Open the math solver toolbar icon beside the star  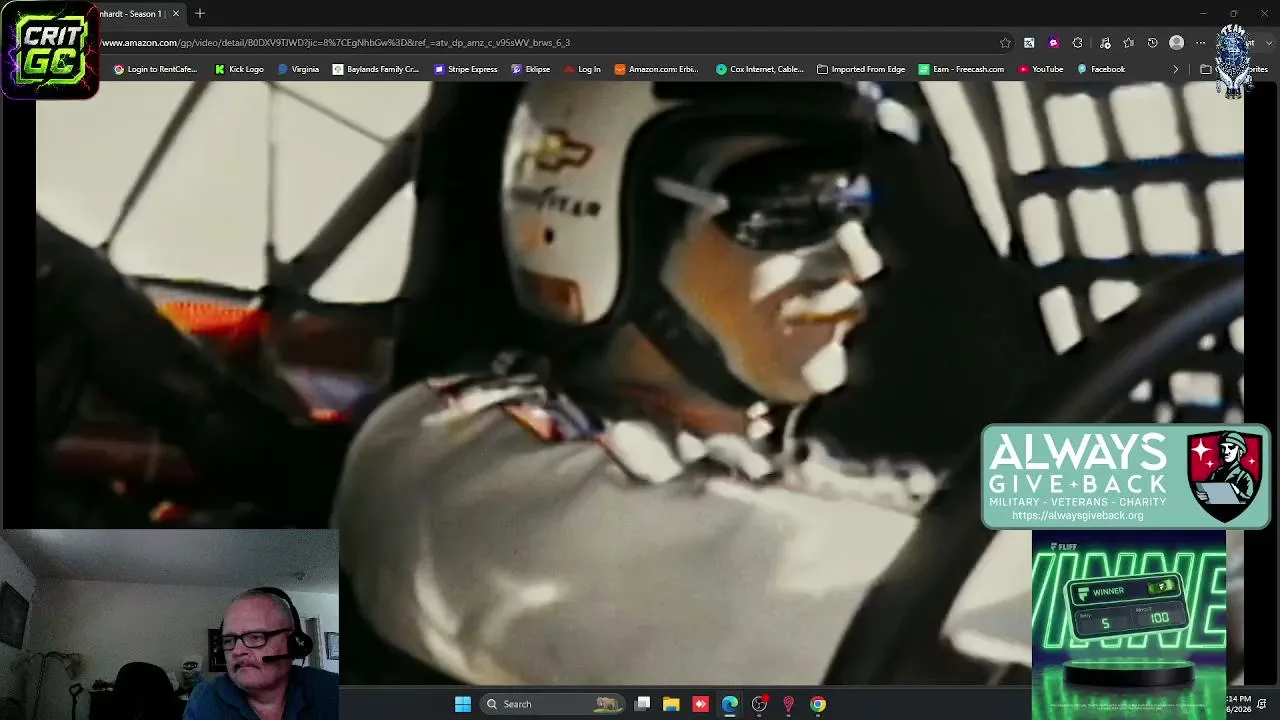1029,43
